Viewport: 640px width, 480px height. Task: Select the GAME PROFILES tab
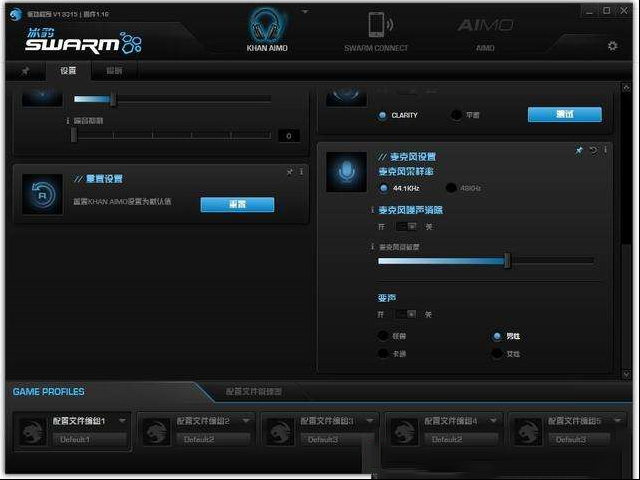pyautogui.click(x=48, y=392)
